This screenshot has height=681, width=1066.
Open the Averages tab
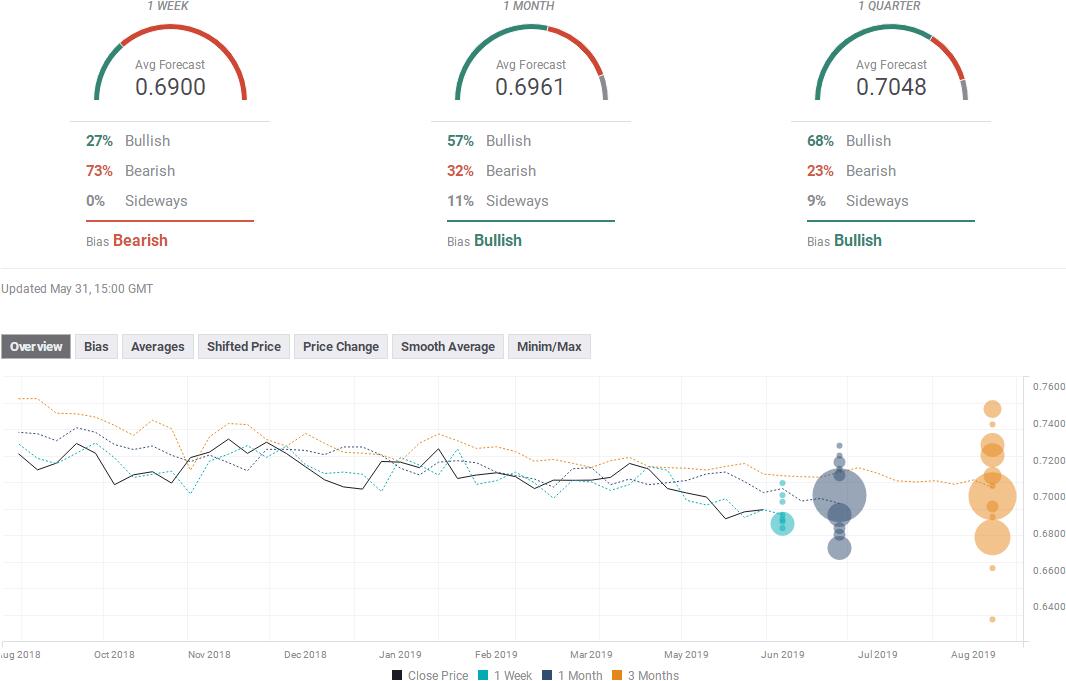158,347
